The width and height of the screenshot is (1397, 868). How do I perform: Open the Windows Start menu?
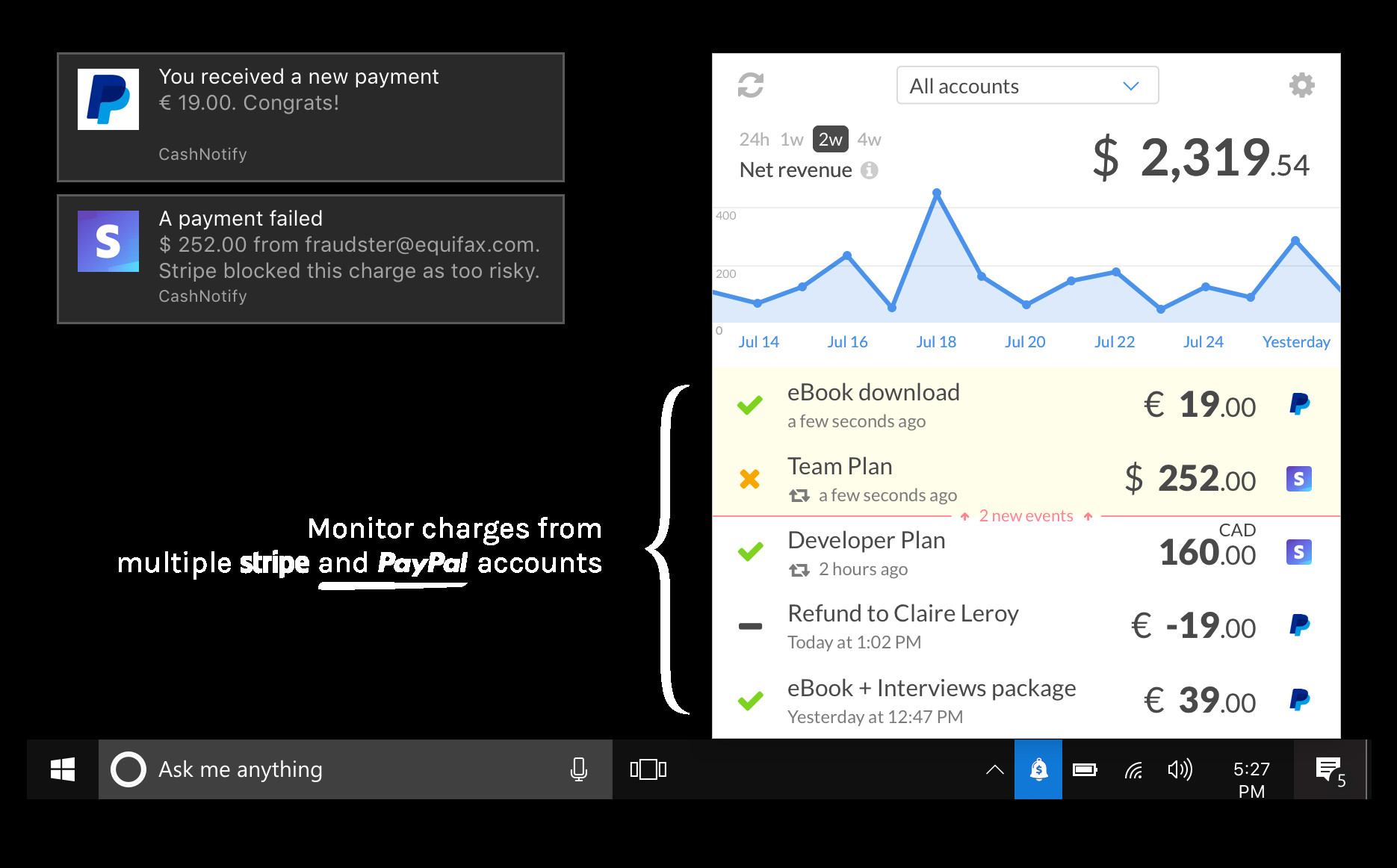click(x=63, y=769)
